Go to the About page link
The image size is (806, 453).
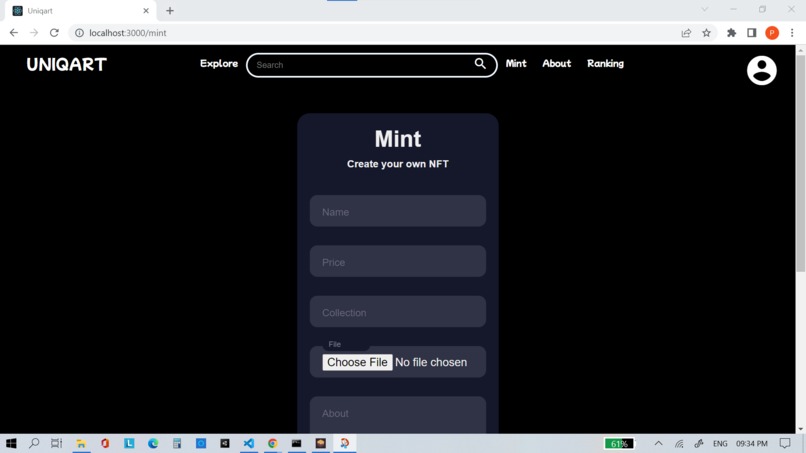(556, 64)
